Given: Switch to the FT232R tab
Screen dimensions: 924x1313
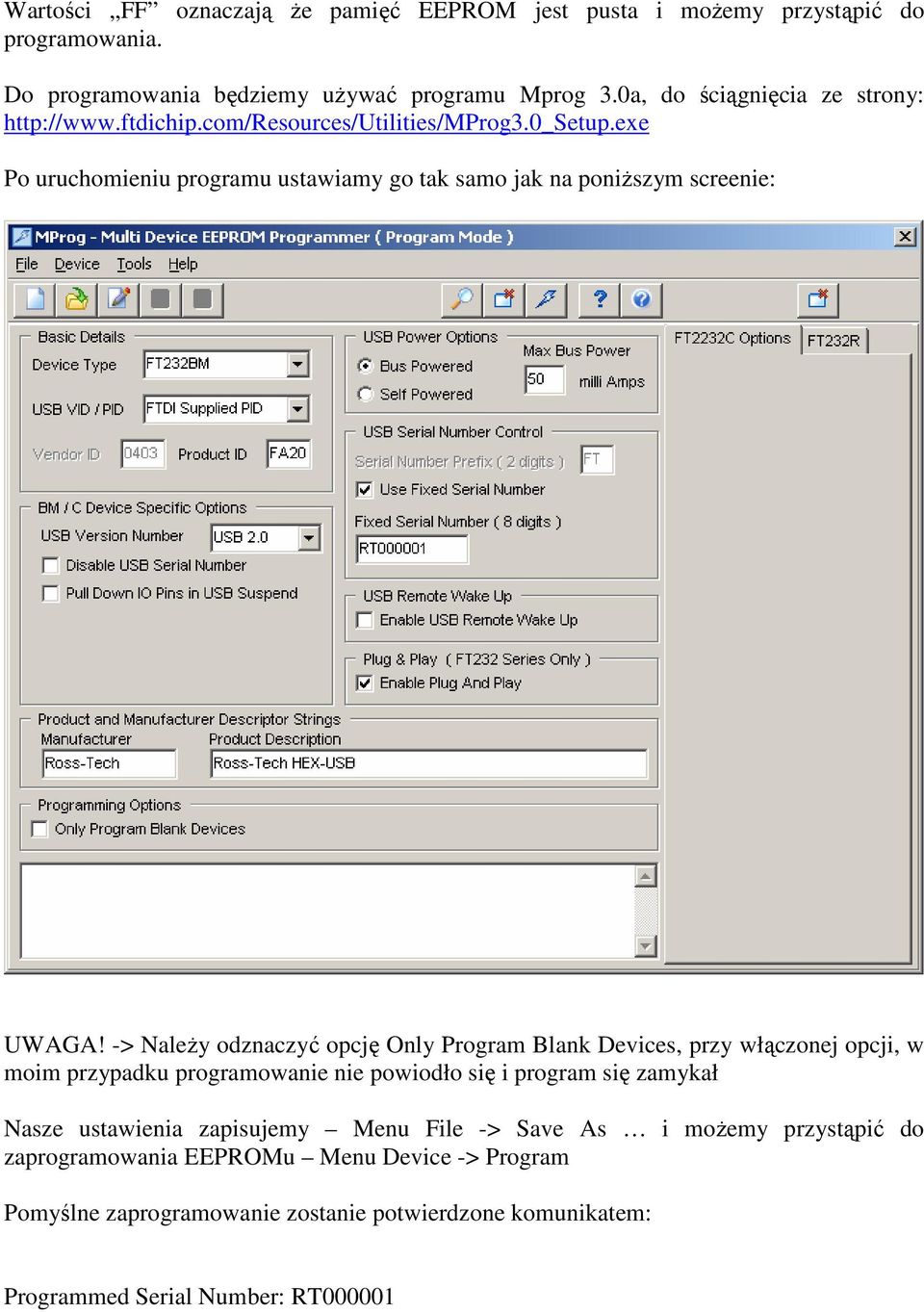Looking at the screenshot, I should (834, 341).
